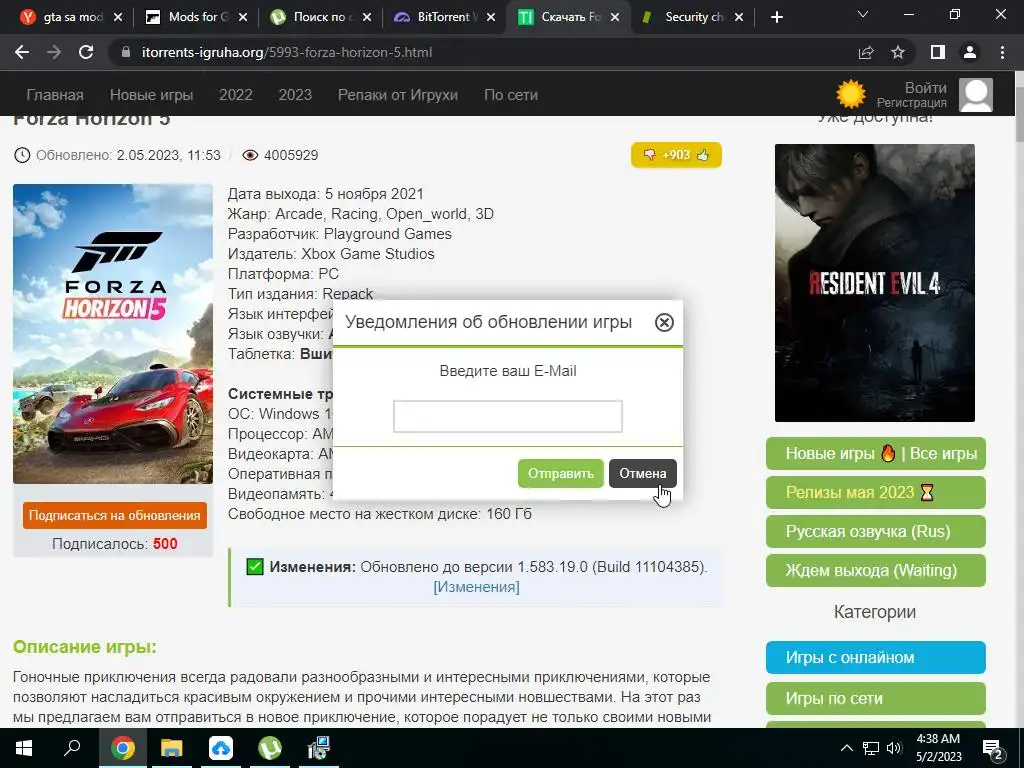Screen dimensions: 1024x768
Task: Open Chrome three-dot menu
Action: click(1002, 52)
